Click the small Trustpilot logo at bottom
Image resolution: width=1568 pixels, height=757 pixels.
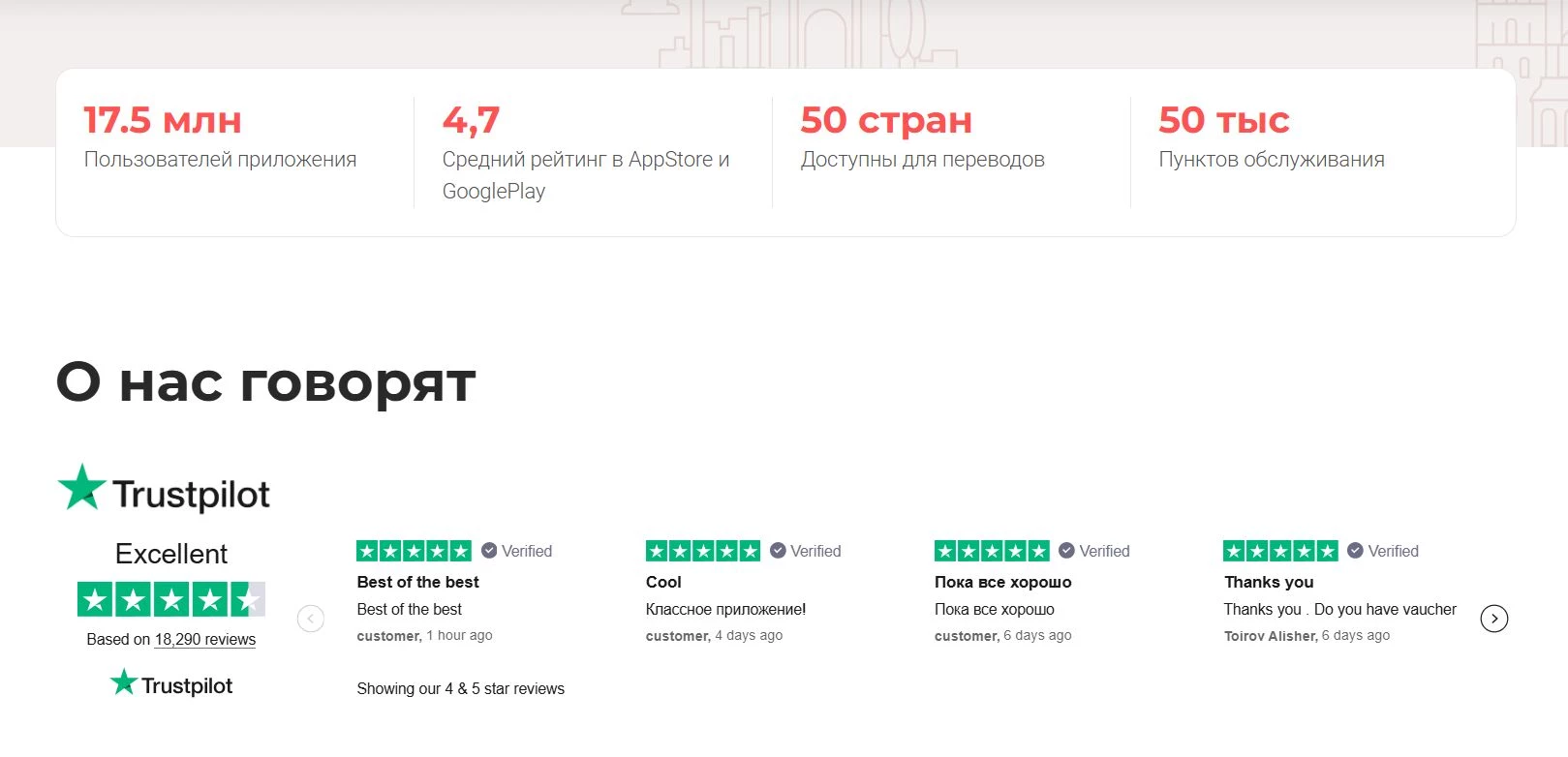(x=171, y=683)
